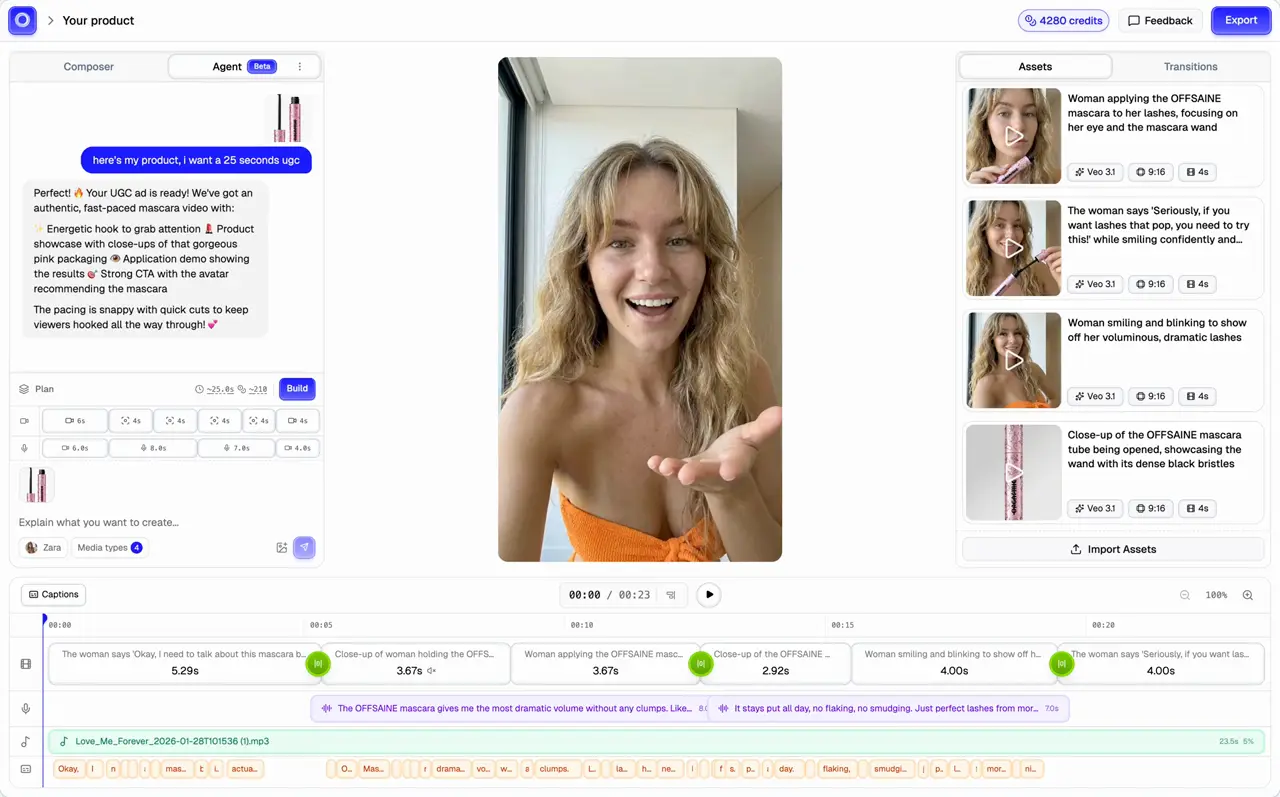Click the icon next to the timecode
The width and height of the screenshot is (1280, 797).
point(671,595)
